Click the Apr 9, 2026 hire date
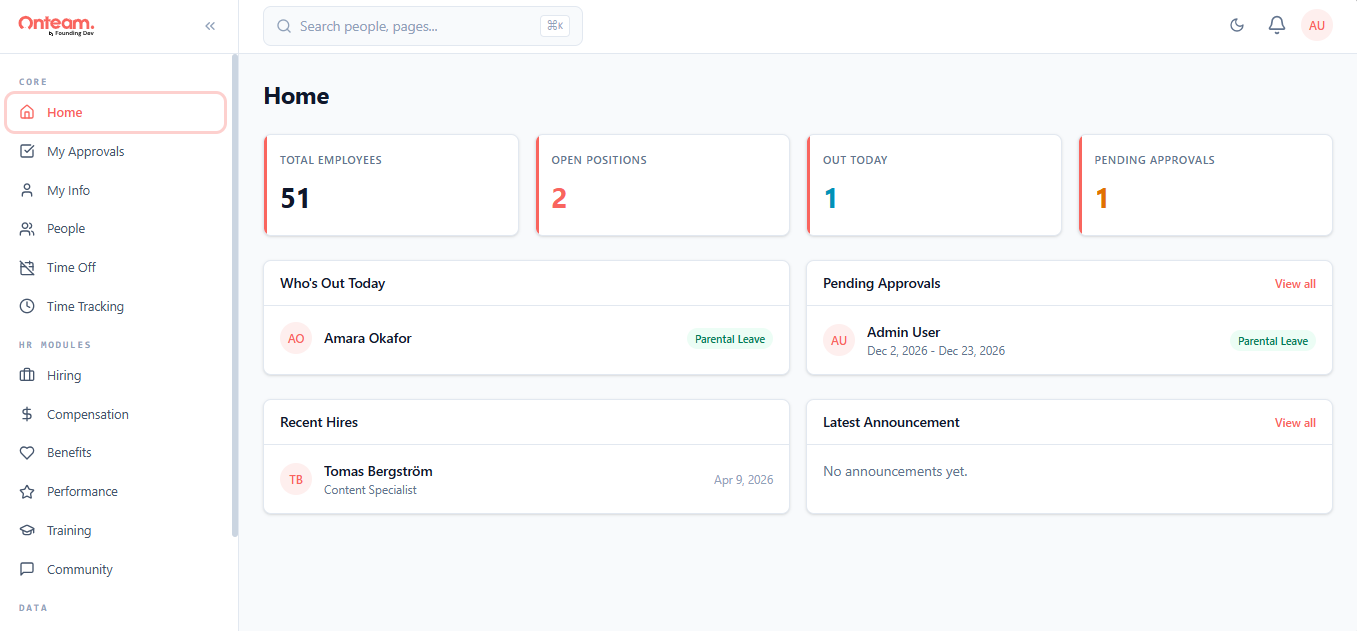The width and height of the screenshot is (1357, 631). (x=743, y=480)
